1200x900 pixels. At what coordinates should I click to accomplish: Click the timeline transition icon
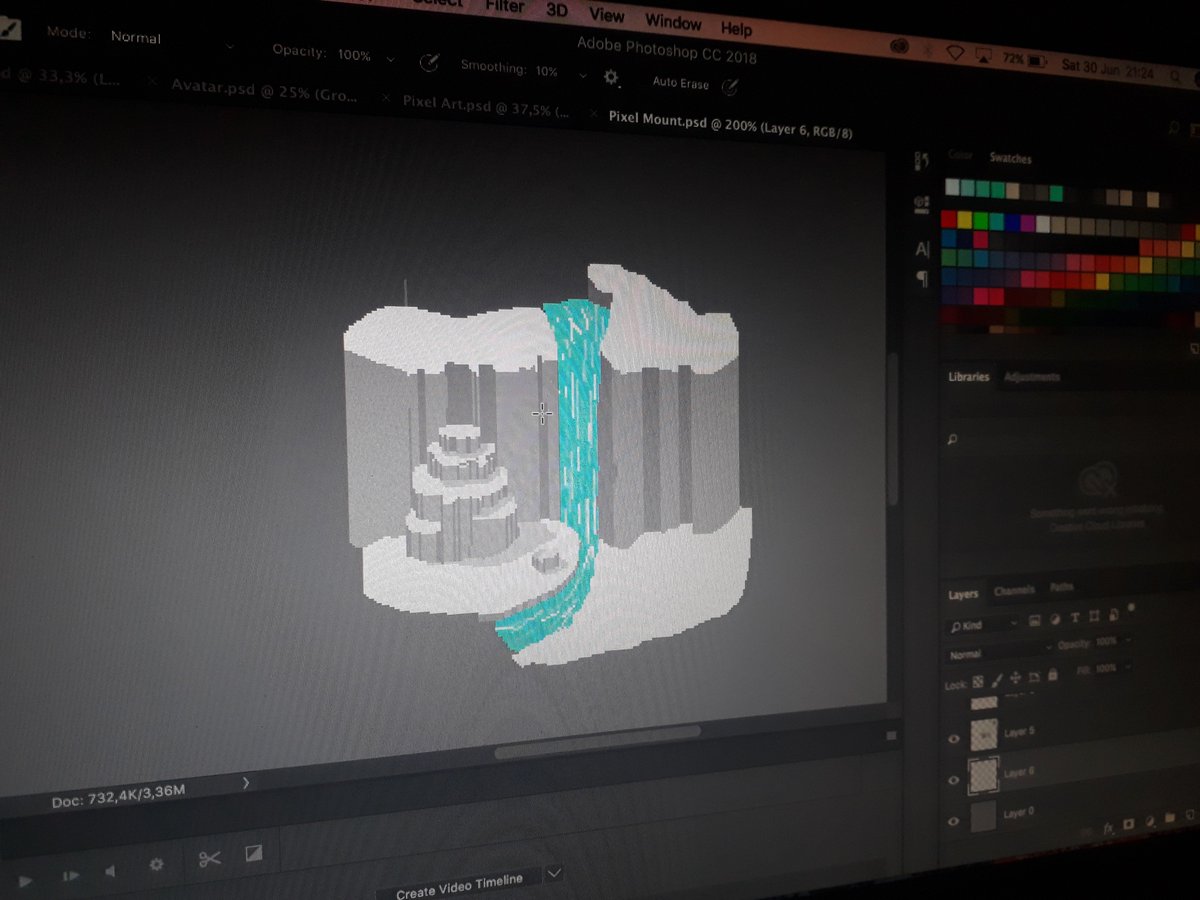coord(254,854)
